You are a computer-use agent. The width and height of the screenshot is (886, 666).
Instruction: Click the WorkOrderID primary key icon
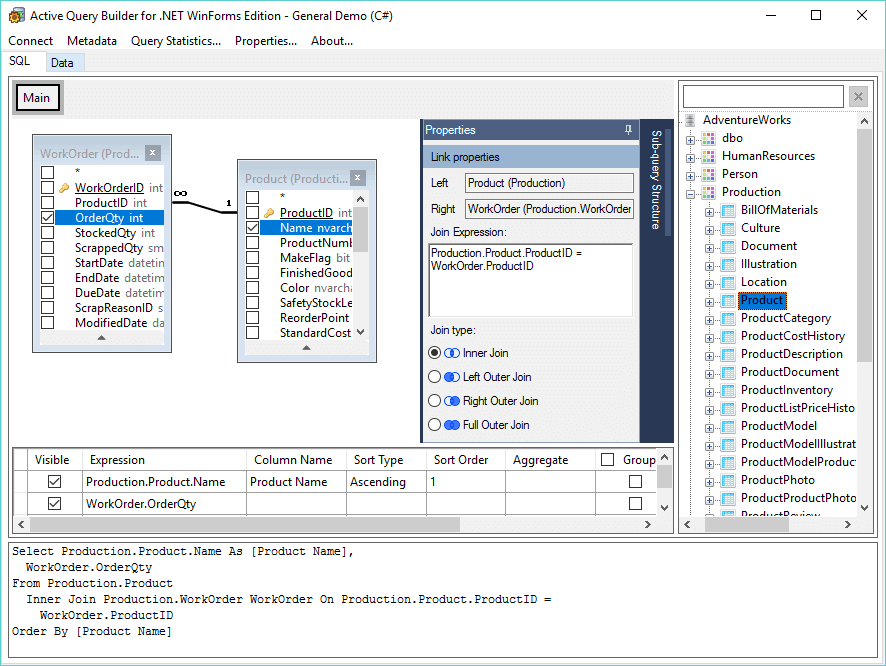pyautogui.click(x=64, y=188)
